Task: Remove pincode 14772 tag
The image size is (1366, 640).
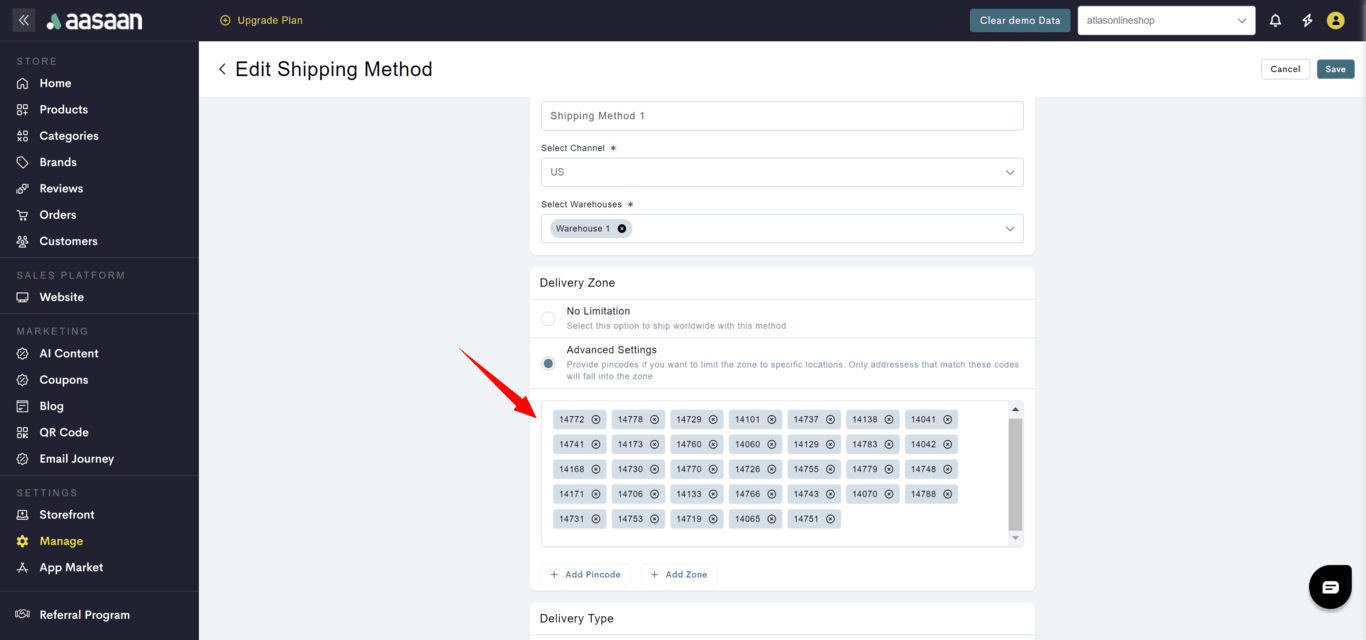Action: pos(596,420)
